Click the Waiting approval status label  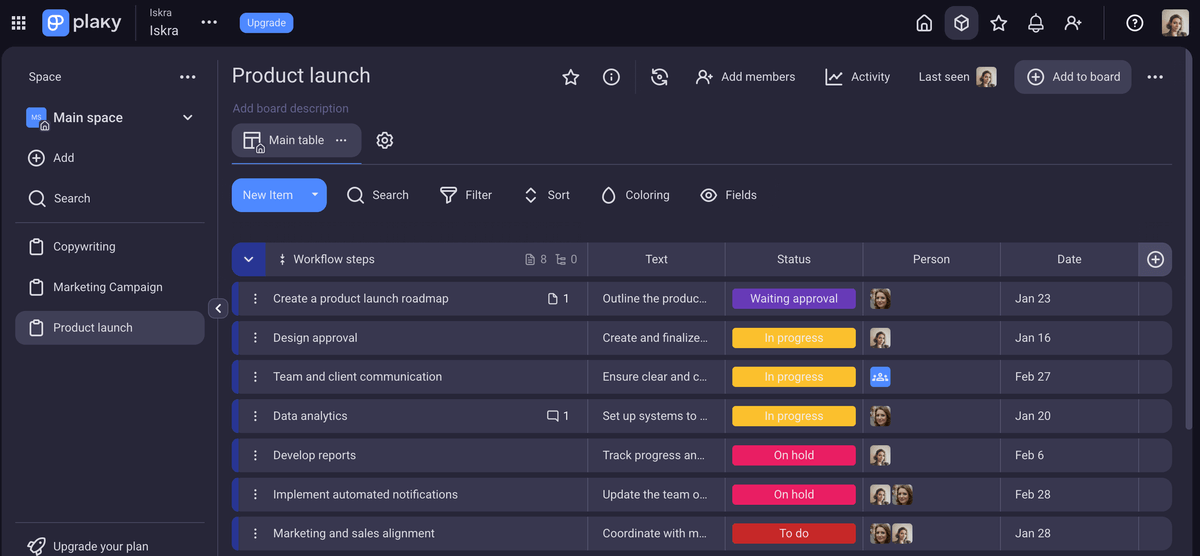(793, 298)
